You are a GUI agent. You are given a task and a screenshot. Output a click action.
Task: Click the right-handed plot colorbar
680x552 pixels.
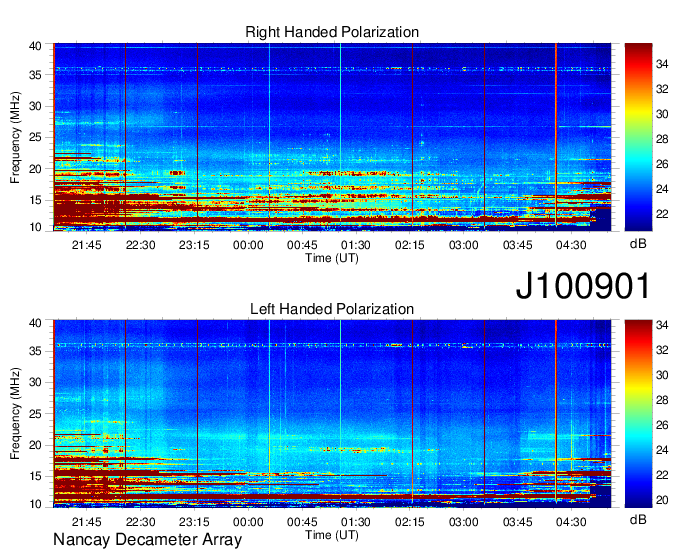pyautogui.click(x=638, y=137)
